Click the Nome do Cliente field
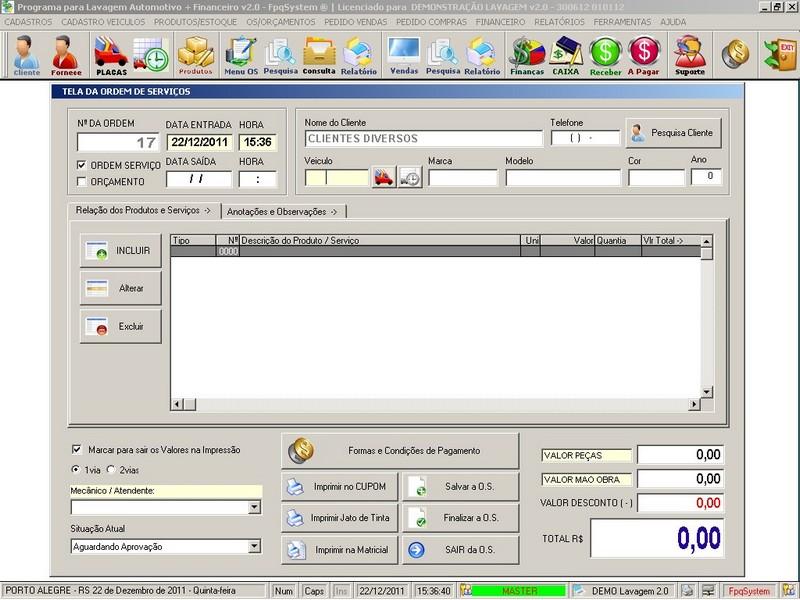Screen dimensions: 800x600 [x=424, y=138]
